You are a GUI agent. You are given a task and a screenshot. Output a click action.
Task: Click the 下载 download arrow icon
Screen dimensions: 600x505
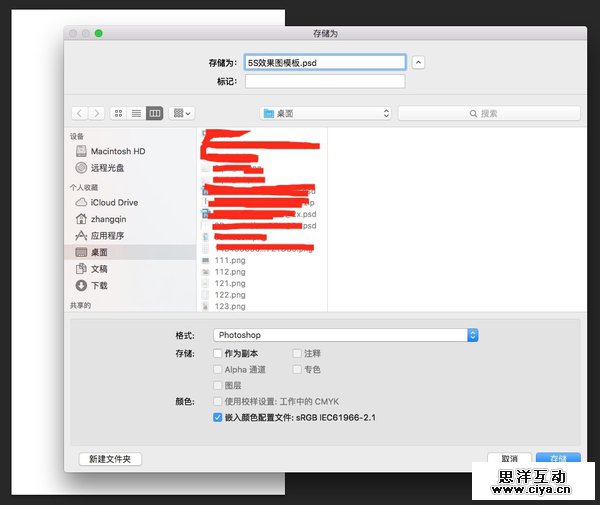(x=81, y=285)
